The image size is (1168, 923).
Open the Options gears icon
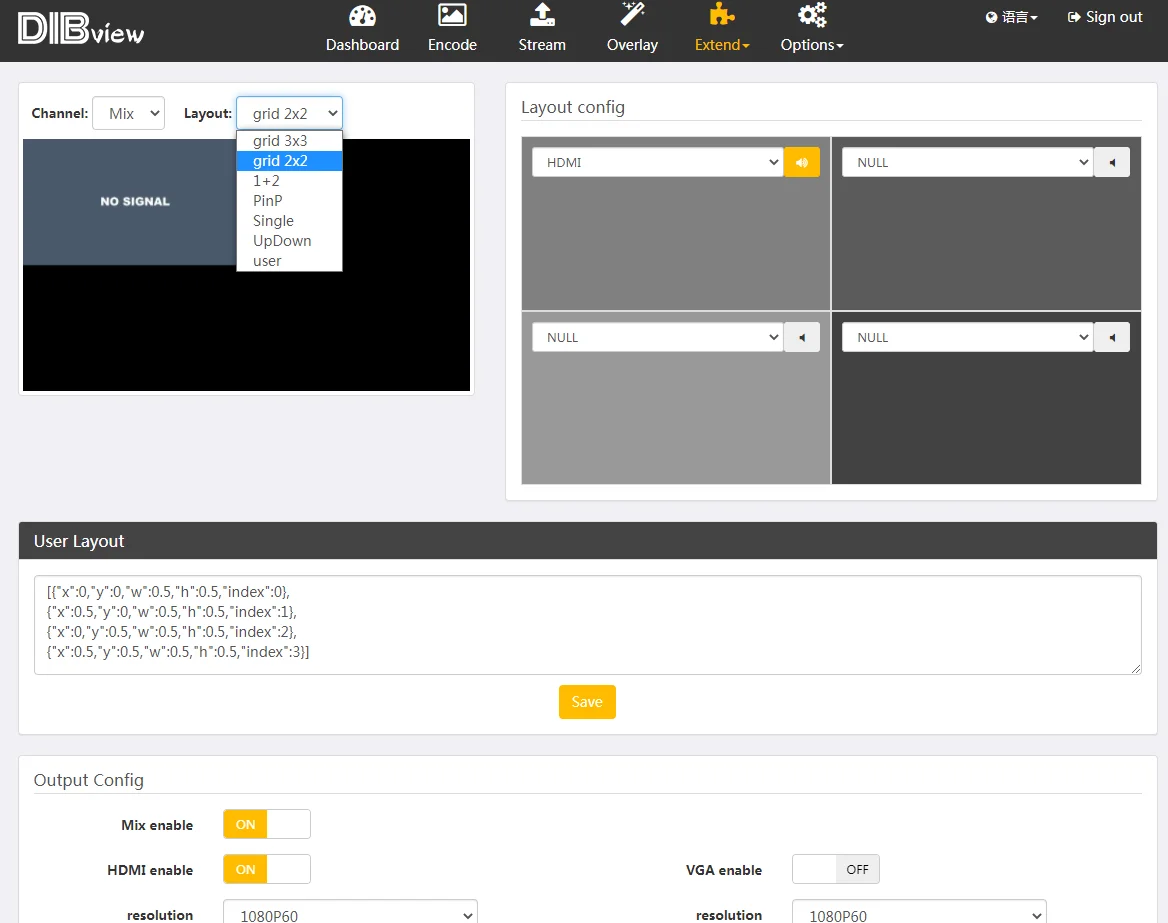click(x=812, y=15)
